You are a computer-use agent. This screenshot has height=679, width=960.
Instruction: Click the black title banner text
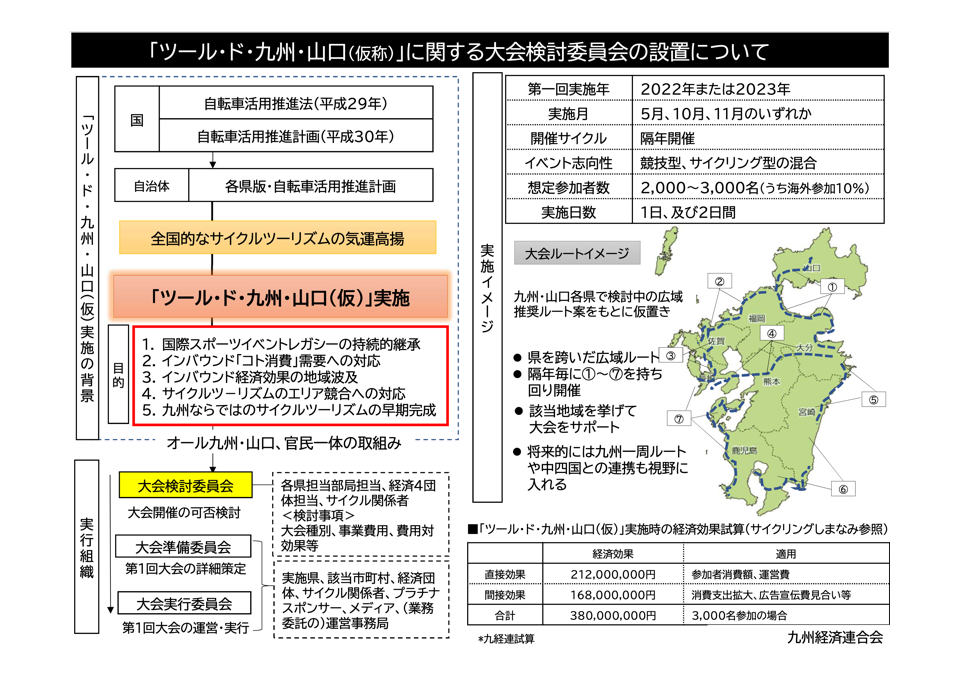(x=458, y=51)
